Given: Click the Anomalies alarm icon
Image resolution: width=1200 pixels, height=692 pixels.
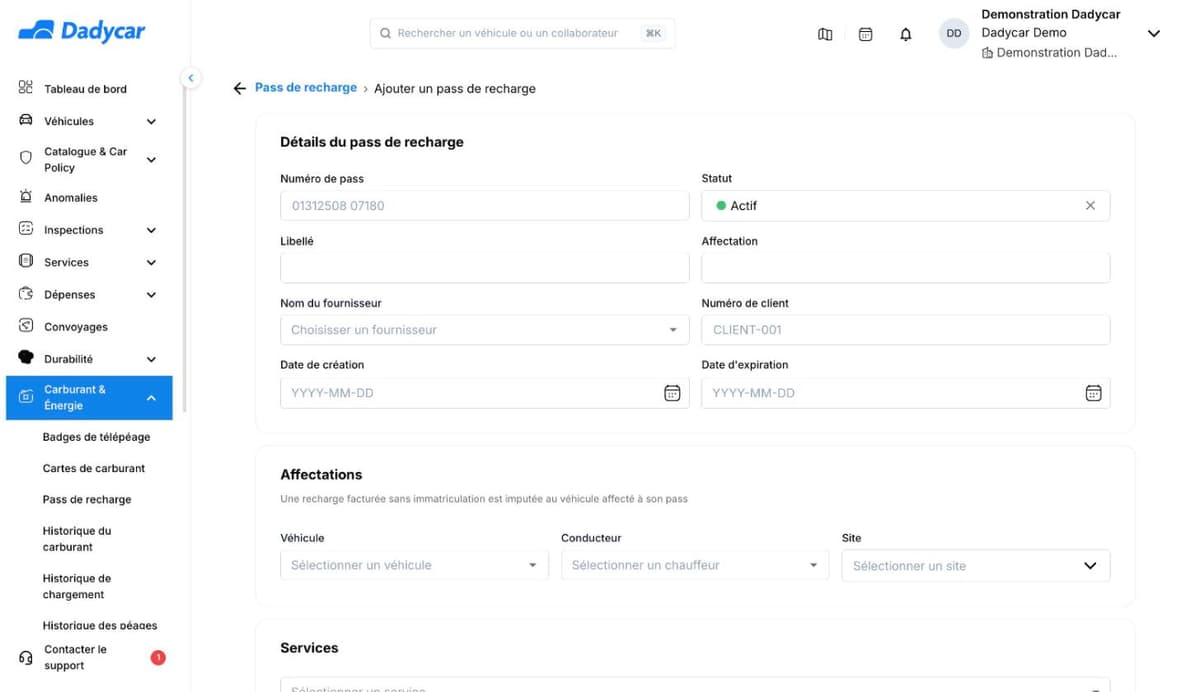Looking at the screenshot, I should point(26,197).
